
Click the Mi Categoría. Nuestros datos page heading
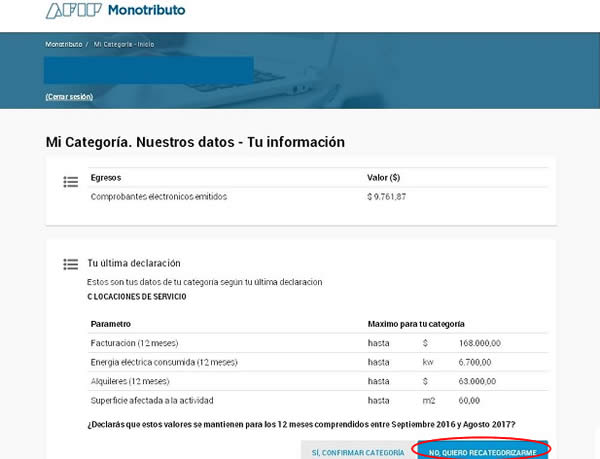point(195,142)
